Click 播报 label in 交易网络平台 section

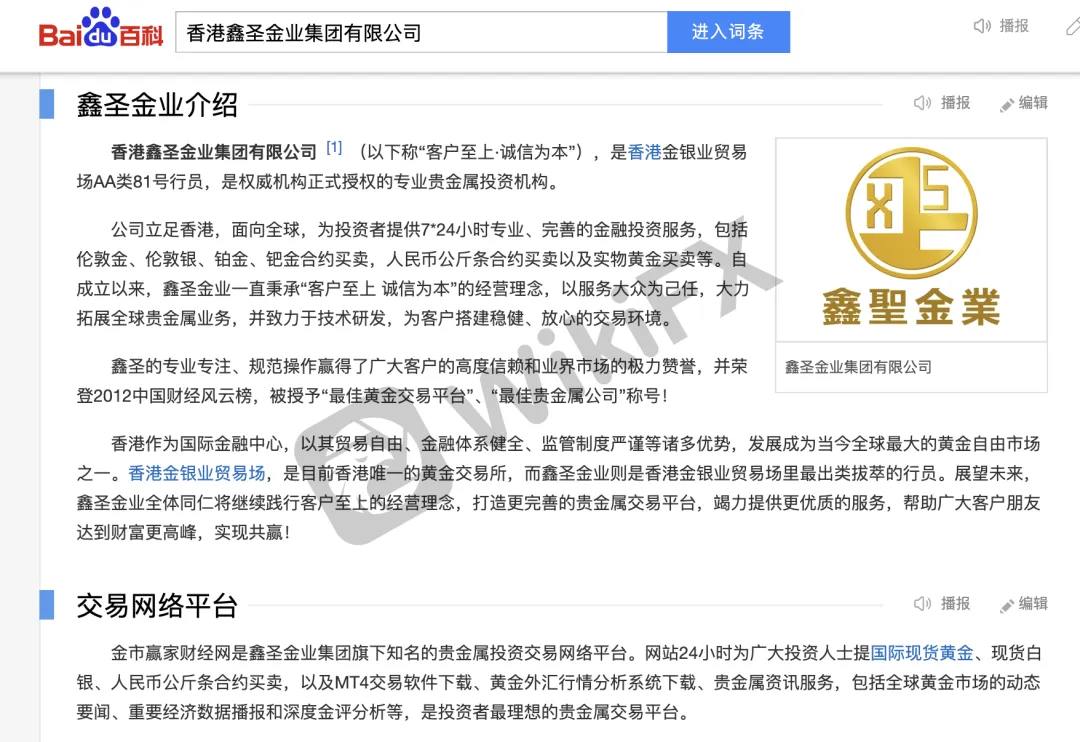point(955,604)
